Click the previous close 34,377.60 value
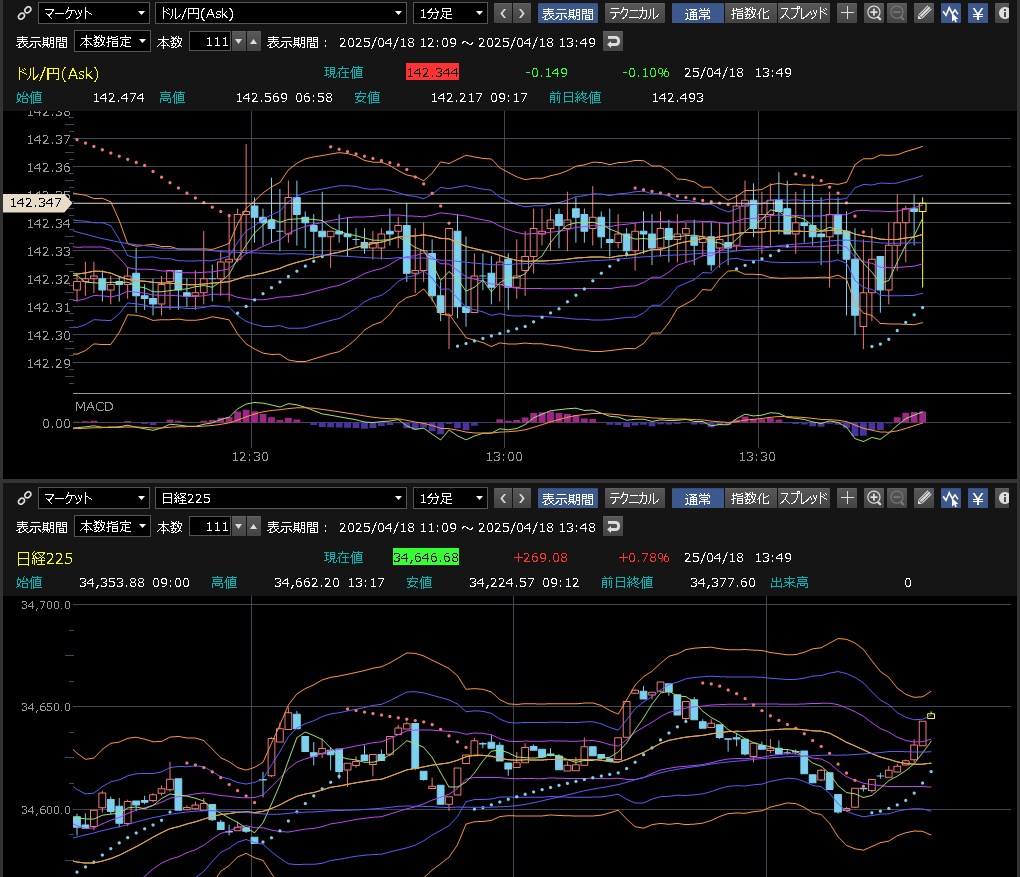 [x=723, y=582]
